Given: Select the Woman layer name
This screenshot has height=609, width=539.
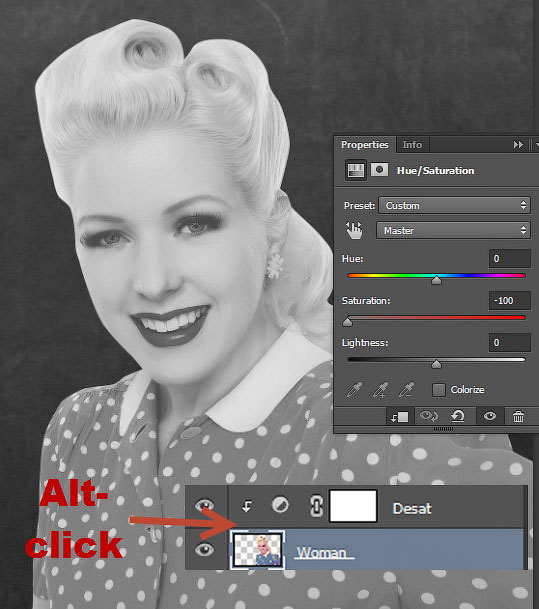Looking at the screenshot, I should 322,552.
